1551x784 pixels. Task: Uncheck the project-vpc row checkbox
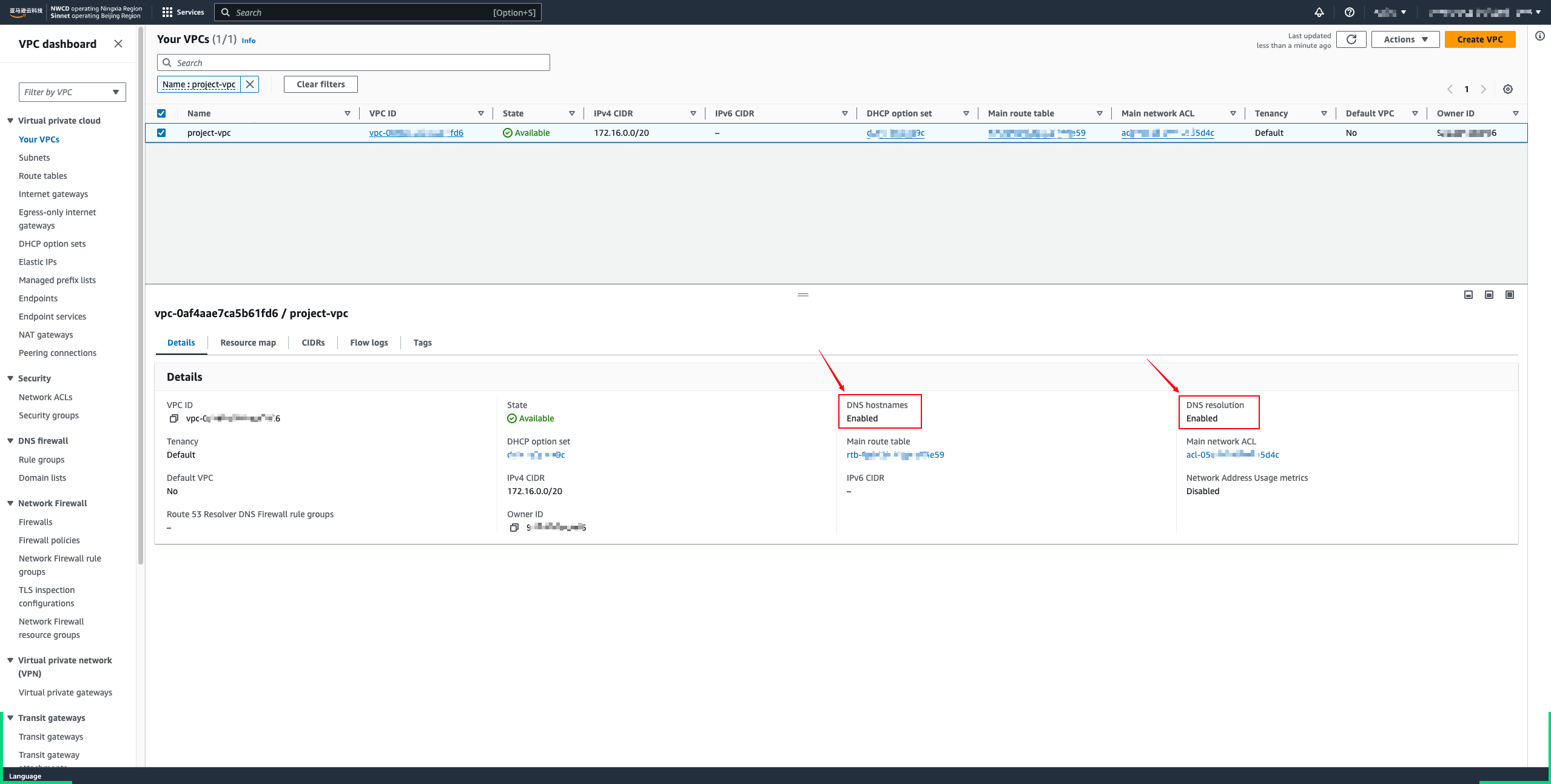pyautogui.click(x=161, y=133)
